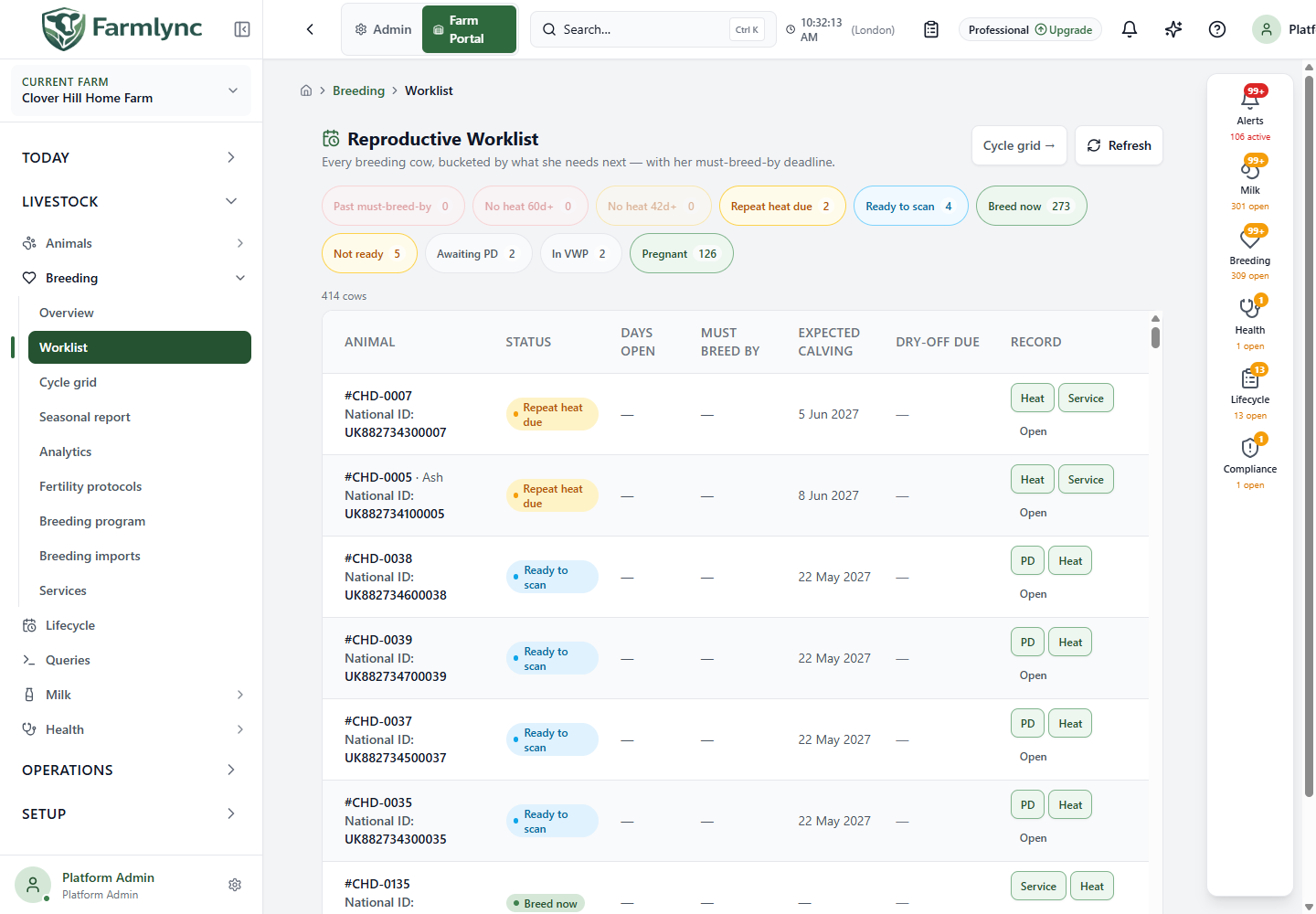Collapse the sidebar panel icon
The height and width of the screenshot is (914, 1316).
(242, 29)
